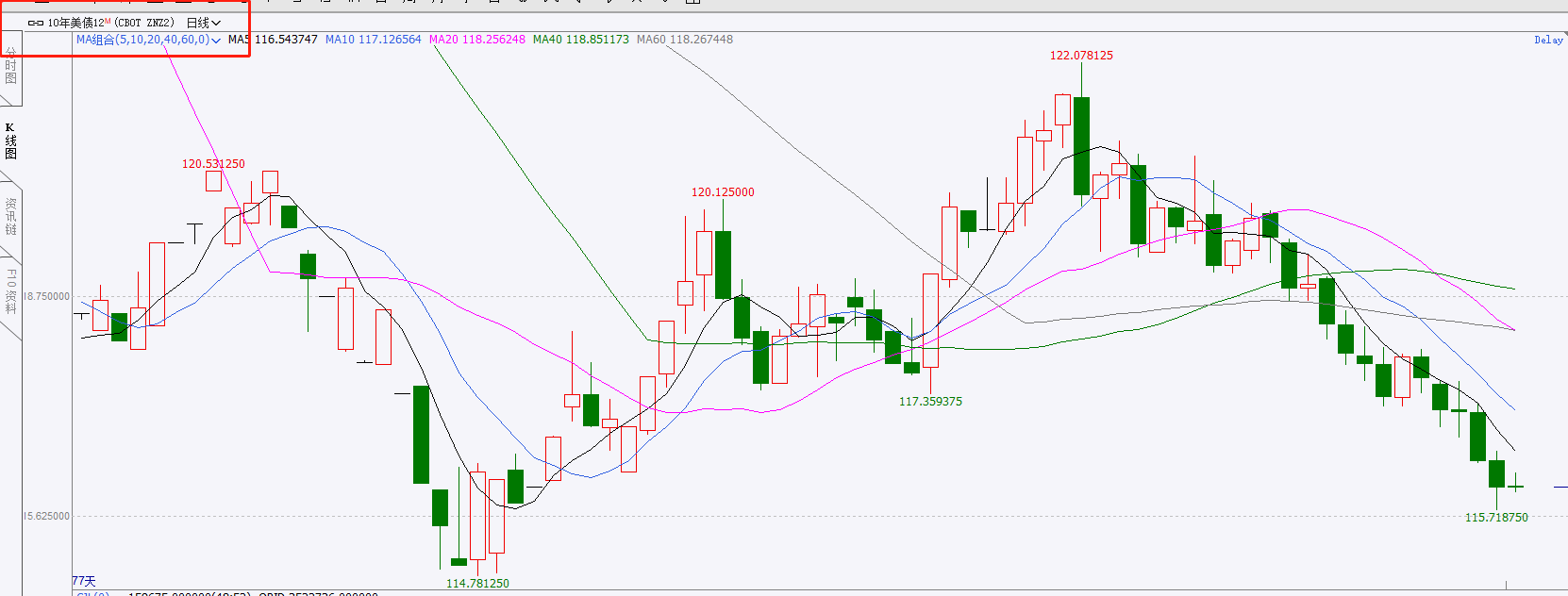Open the 资讯链 side tab
The image size is (1568, 596).
pos(10,216)
